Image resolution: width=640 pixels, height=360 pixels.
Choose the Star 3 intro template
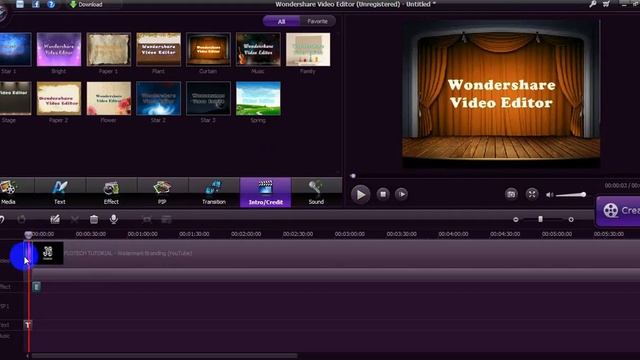[208, 98]
